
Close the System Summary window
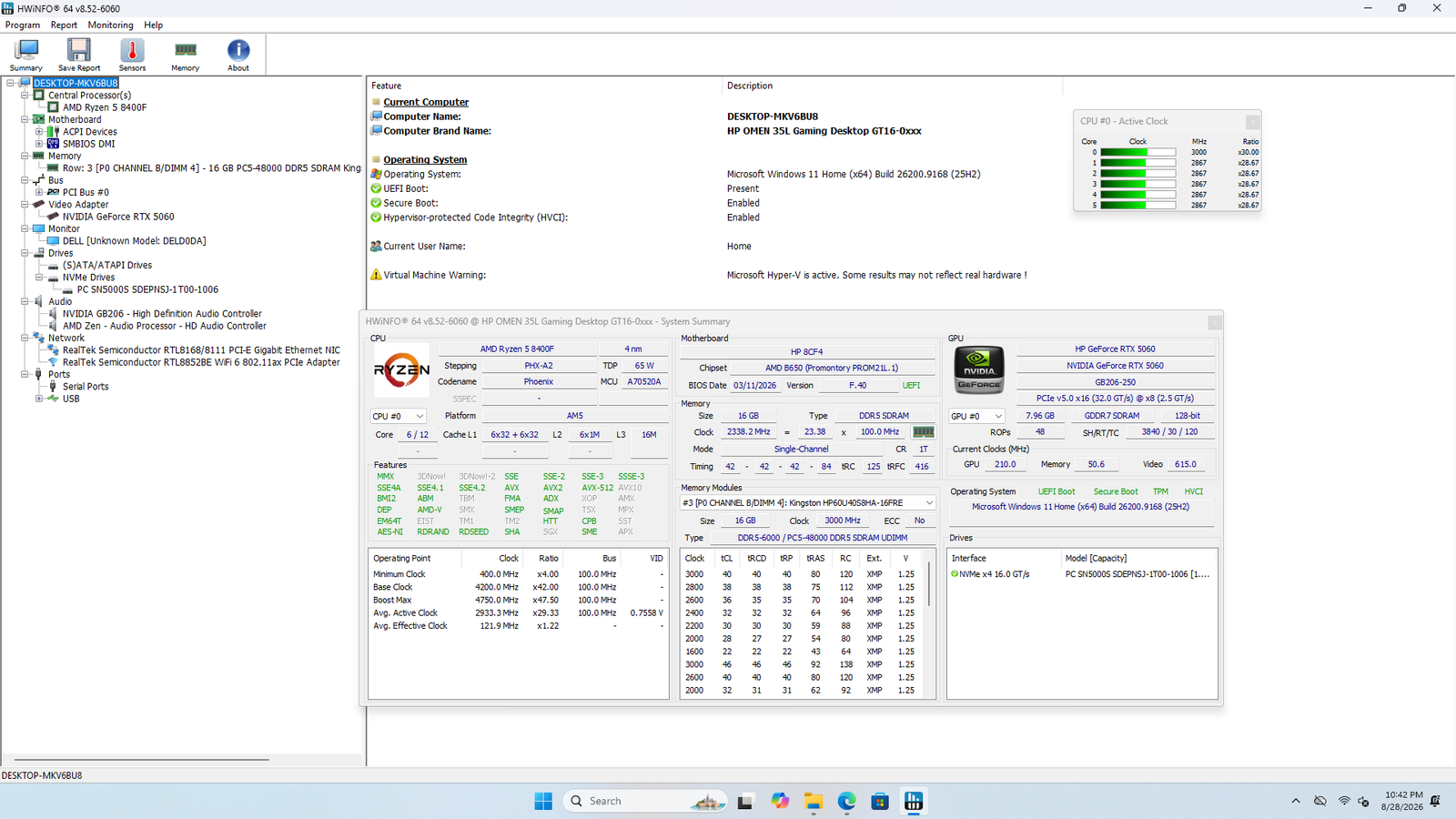click(x=1214, y=323)
